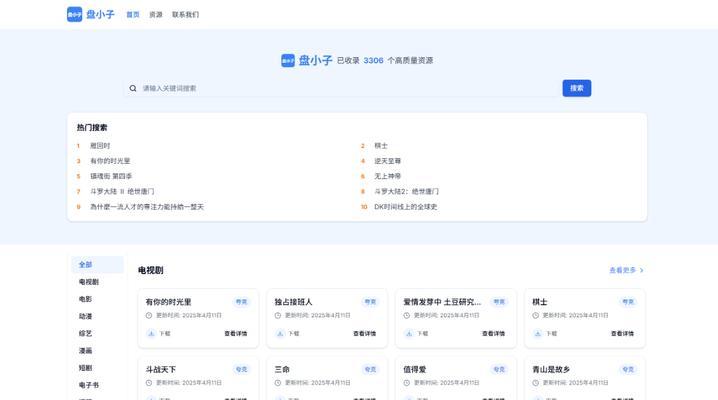Image resolution: width=718 pixels, height=400 pixels.
Task: Click hot search 有你的时光里 ranked number 3
Action: click(110, 161)
